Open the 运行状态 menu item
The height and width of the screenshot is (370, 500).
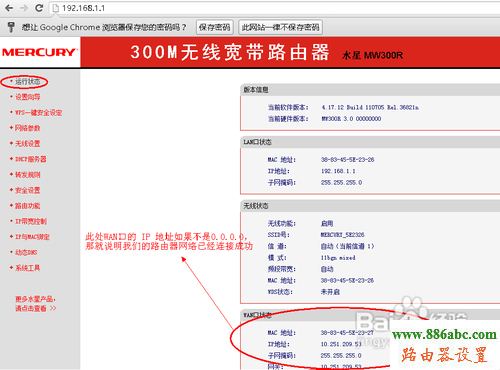[x=28, y=81]
